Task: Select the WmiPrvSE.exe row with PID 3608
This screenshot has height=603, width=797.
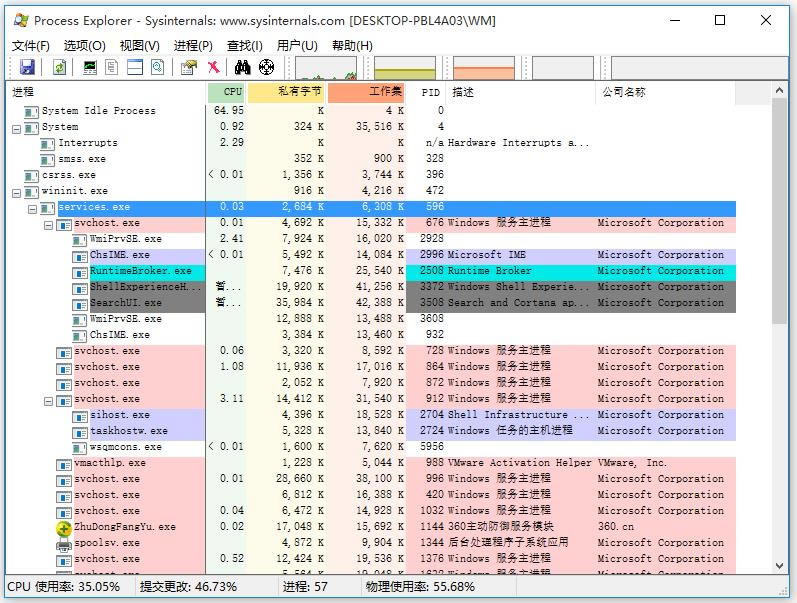Action: (372, 319)
